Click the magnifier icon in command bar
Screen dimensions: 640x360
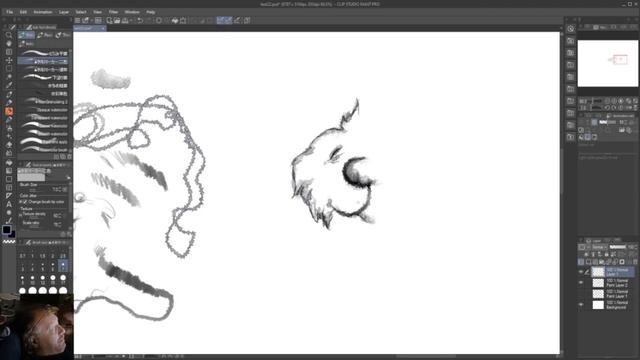(109, 20)
